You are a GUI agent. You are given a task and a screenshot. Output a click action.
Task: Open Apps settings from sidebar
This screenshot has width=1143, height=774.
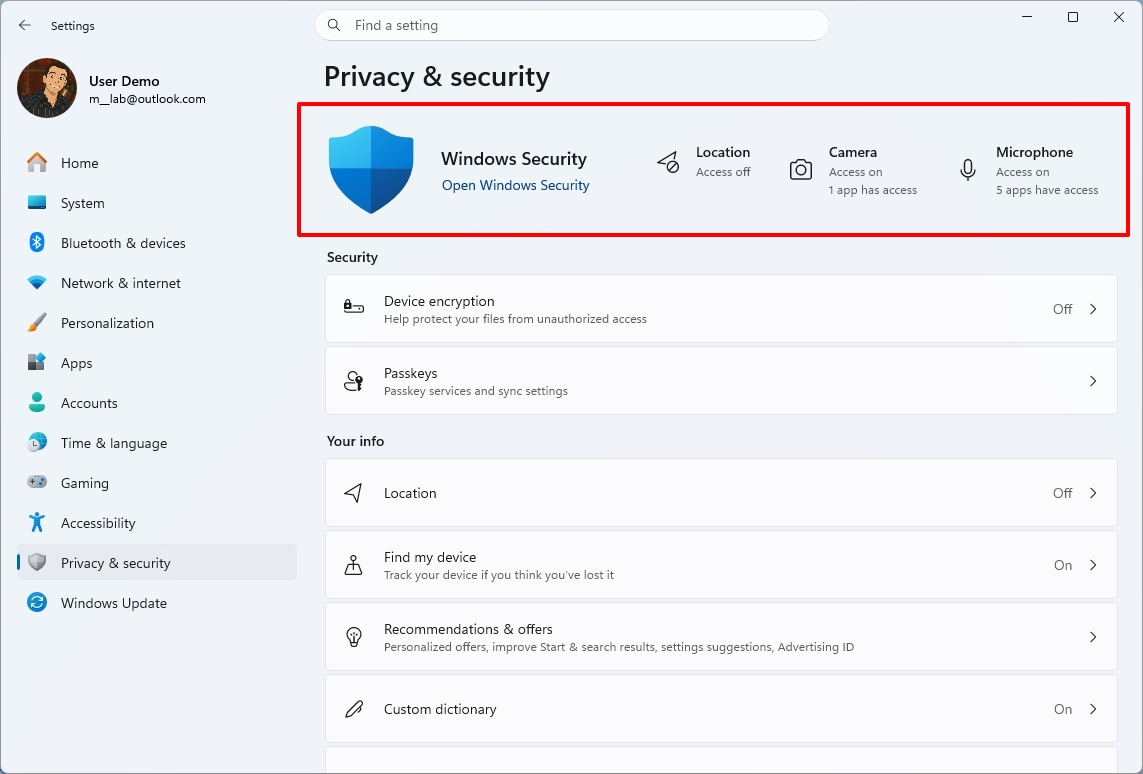tap(157, 363)
